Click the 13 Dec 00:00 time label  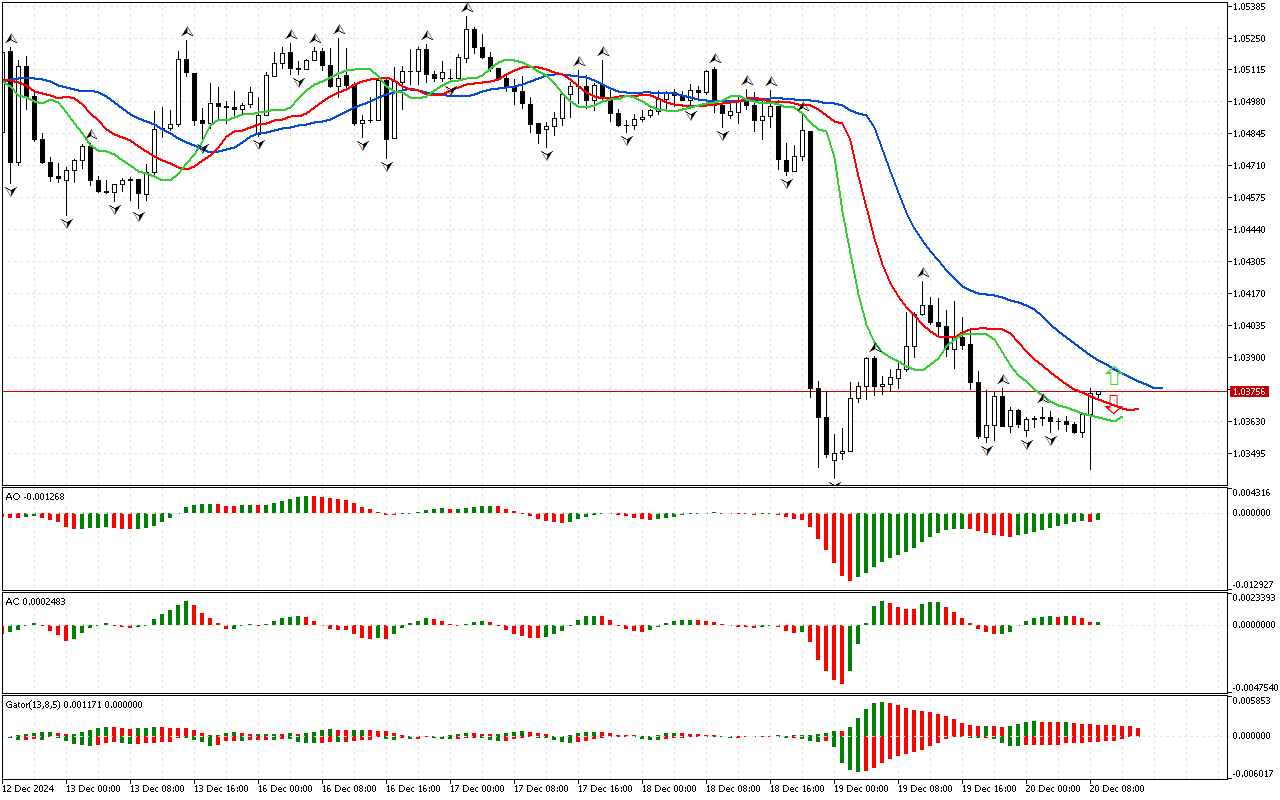(x=93, y=789)
